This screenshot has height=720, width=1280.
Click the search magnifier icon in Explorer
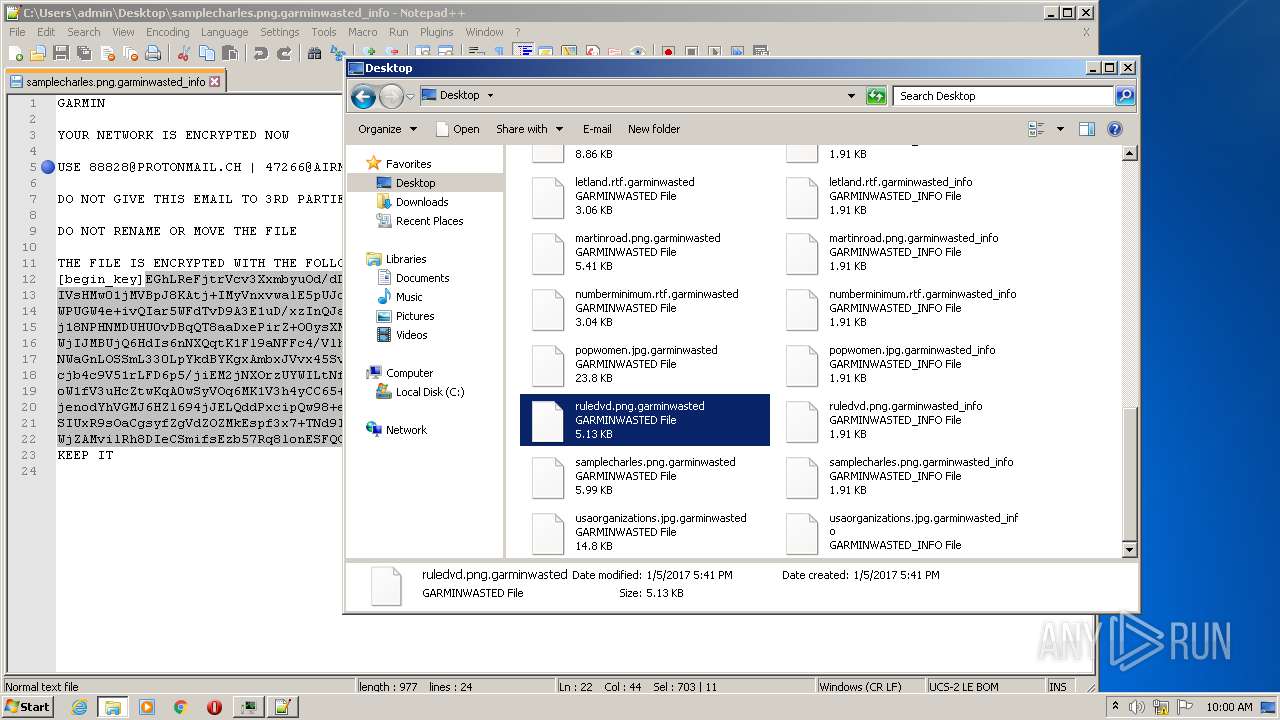point(1125,96)
